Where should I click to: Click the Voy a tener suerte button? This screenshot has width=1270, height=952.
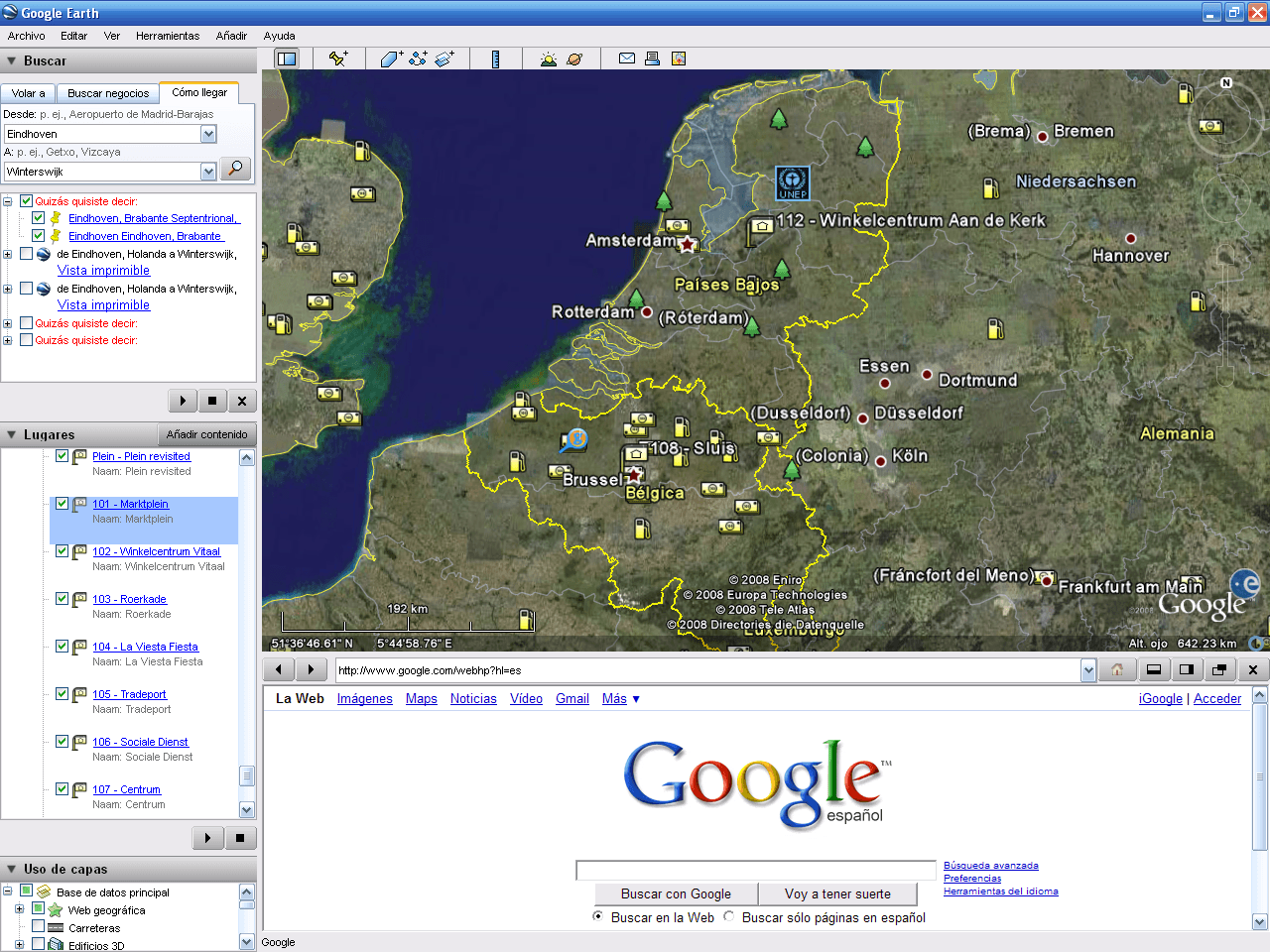[x=837, y=893]
